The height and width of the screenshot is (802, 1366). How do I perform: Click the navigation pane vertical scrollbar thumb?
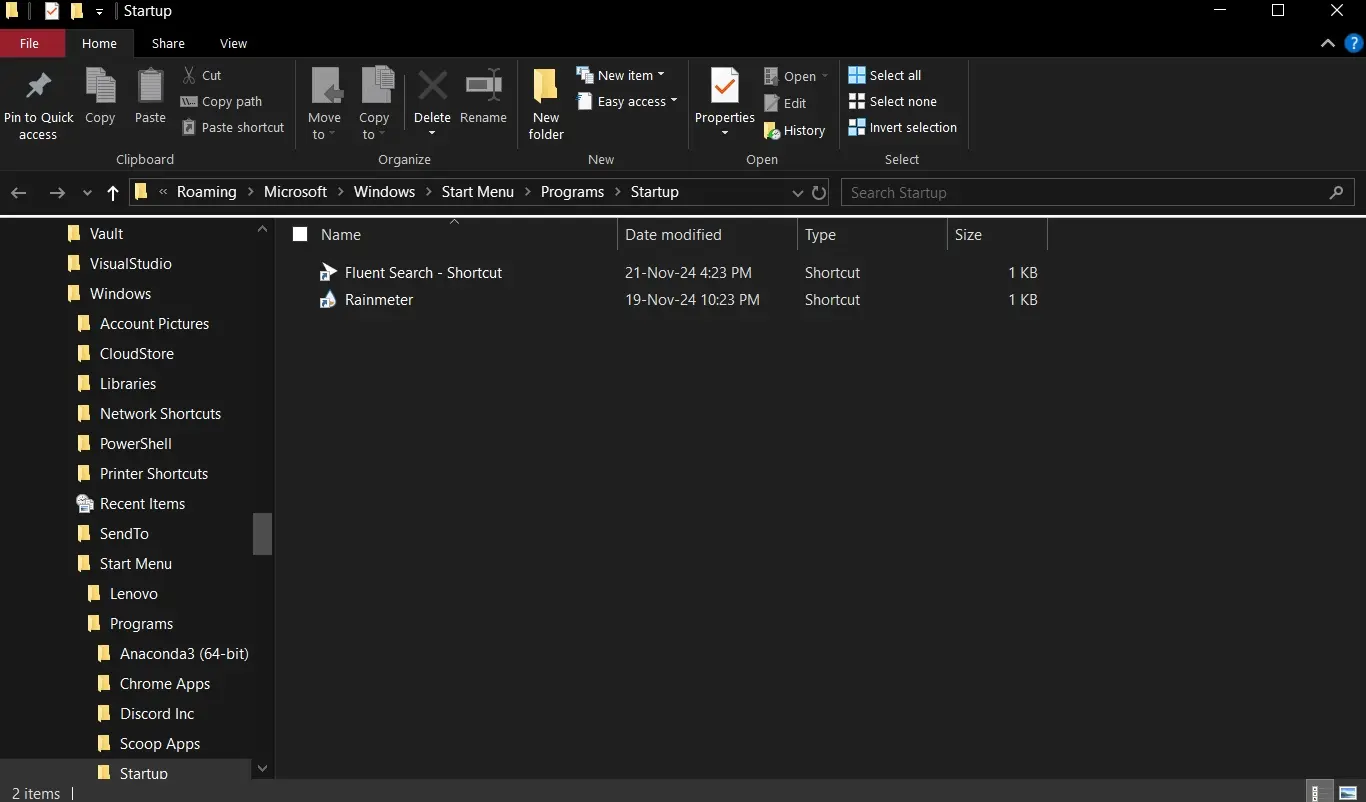[262, 533]
